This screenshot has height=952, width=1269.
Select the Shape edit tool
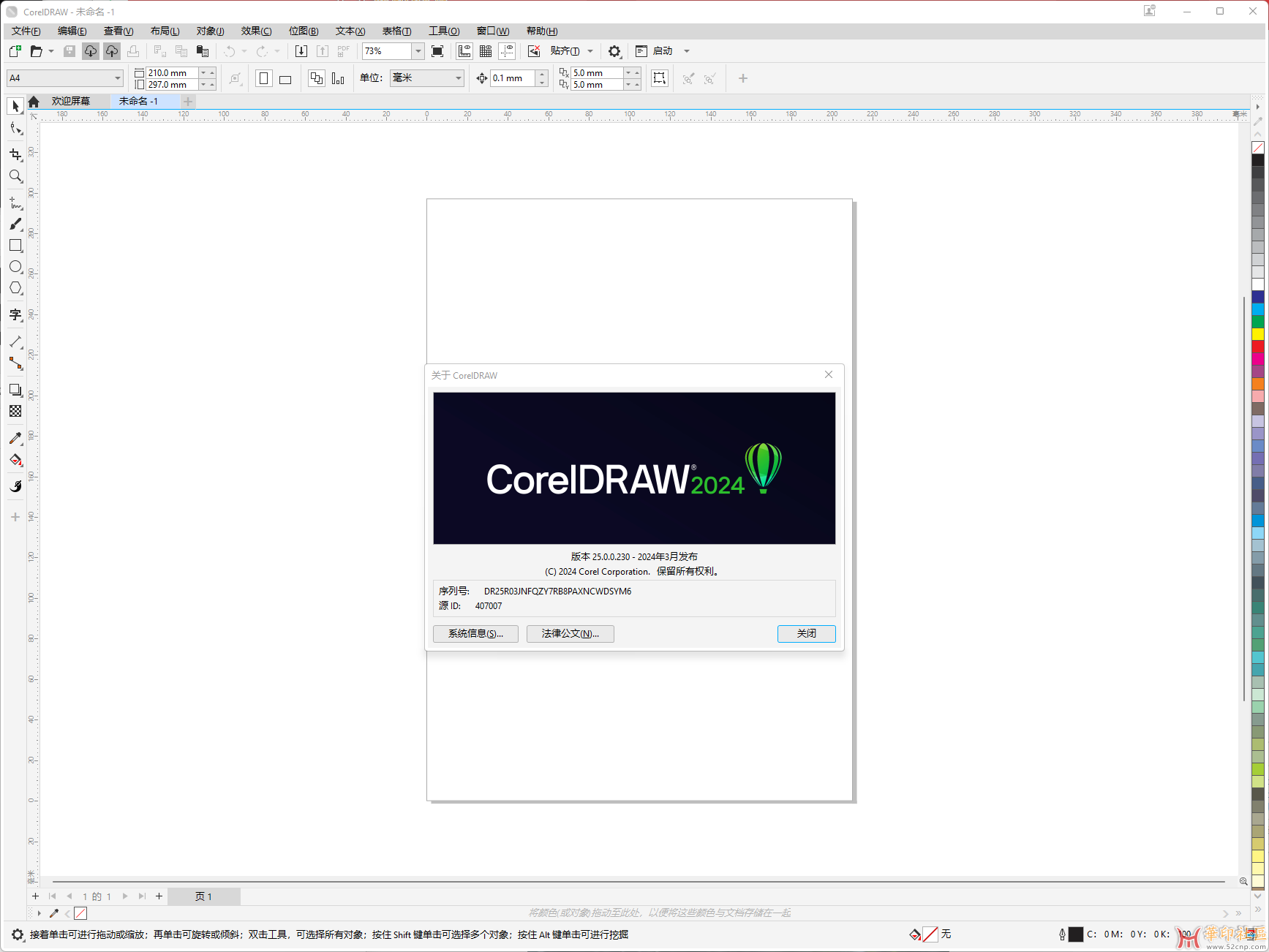pyautogui.click(x=15, y=129)
